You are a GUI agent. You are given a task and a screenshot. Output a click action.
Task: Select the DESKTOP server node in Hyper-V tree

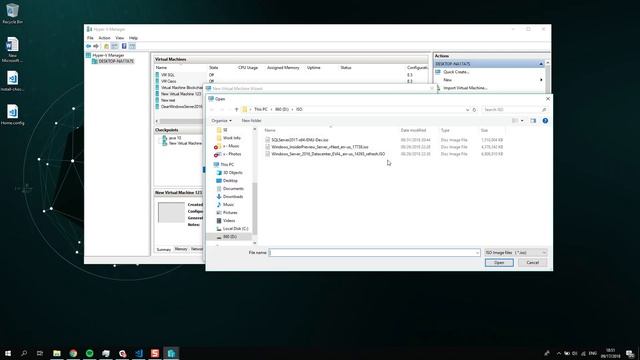[113, 61]
